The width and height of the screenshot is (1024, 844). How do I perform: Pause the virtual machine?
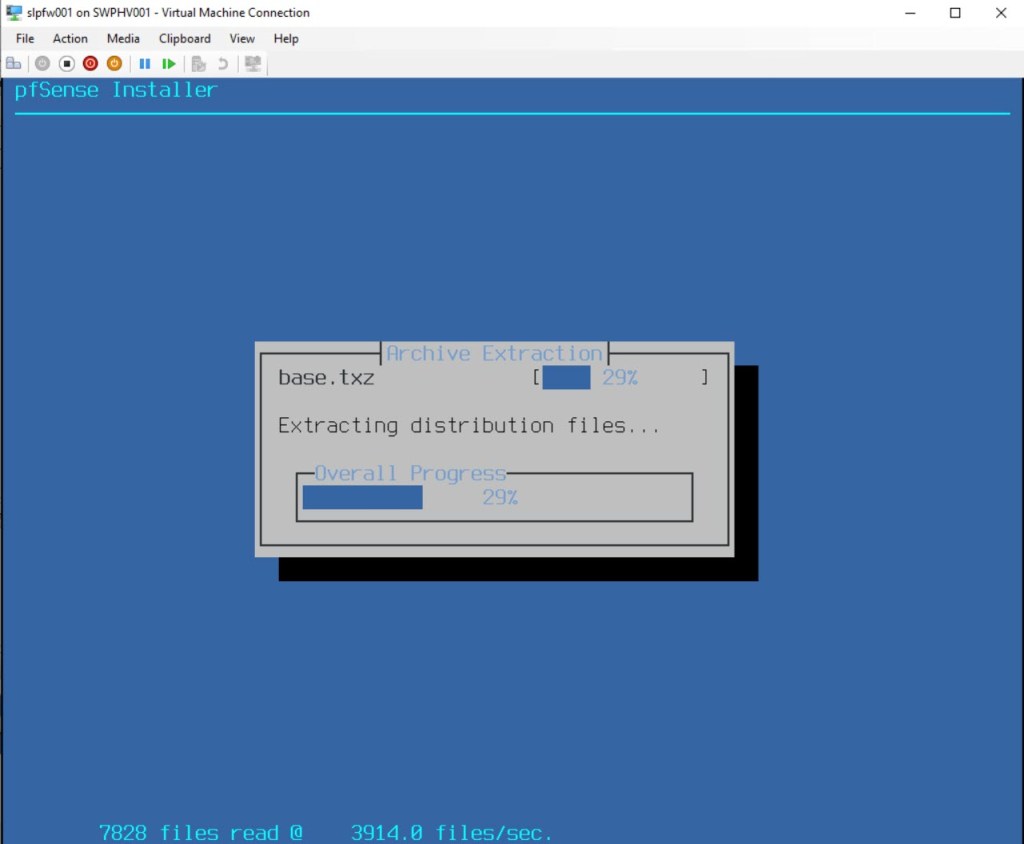pos(145,63)
